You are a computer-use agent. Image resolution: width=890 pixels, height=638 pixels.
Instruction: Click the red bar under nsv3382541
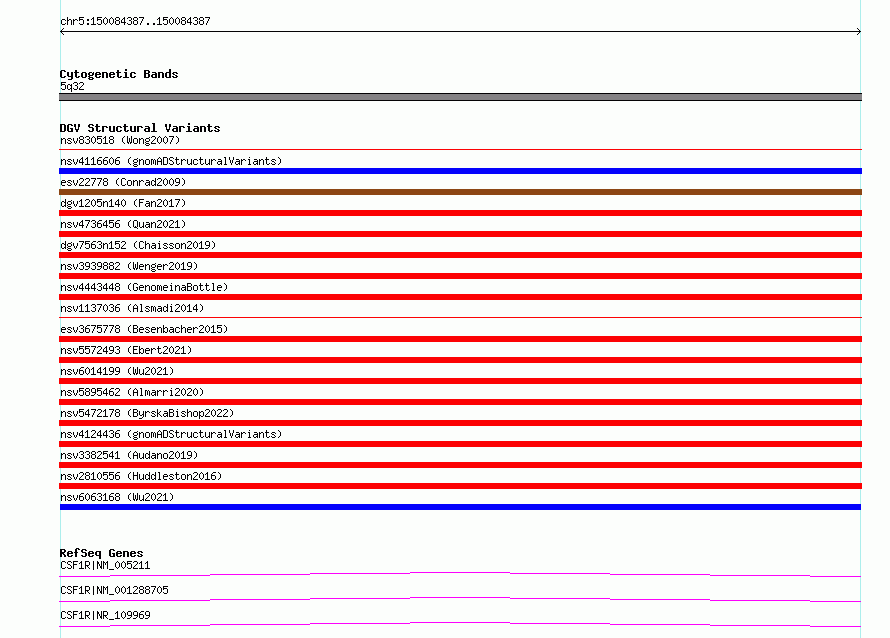pos(460,465)
